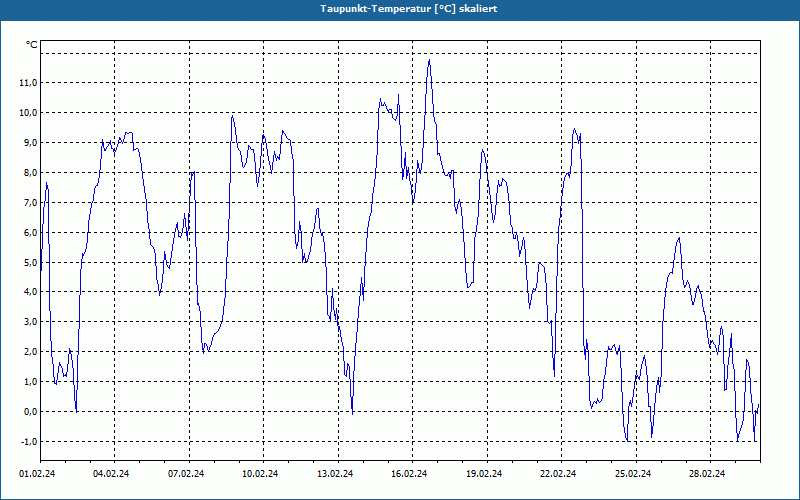
Task: Click the 07.02.24 date label
Action: pyautogui.click(x=186, y=474)
